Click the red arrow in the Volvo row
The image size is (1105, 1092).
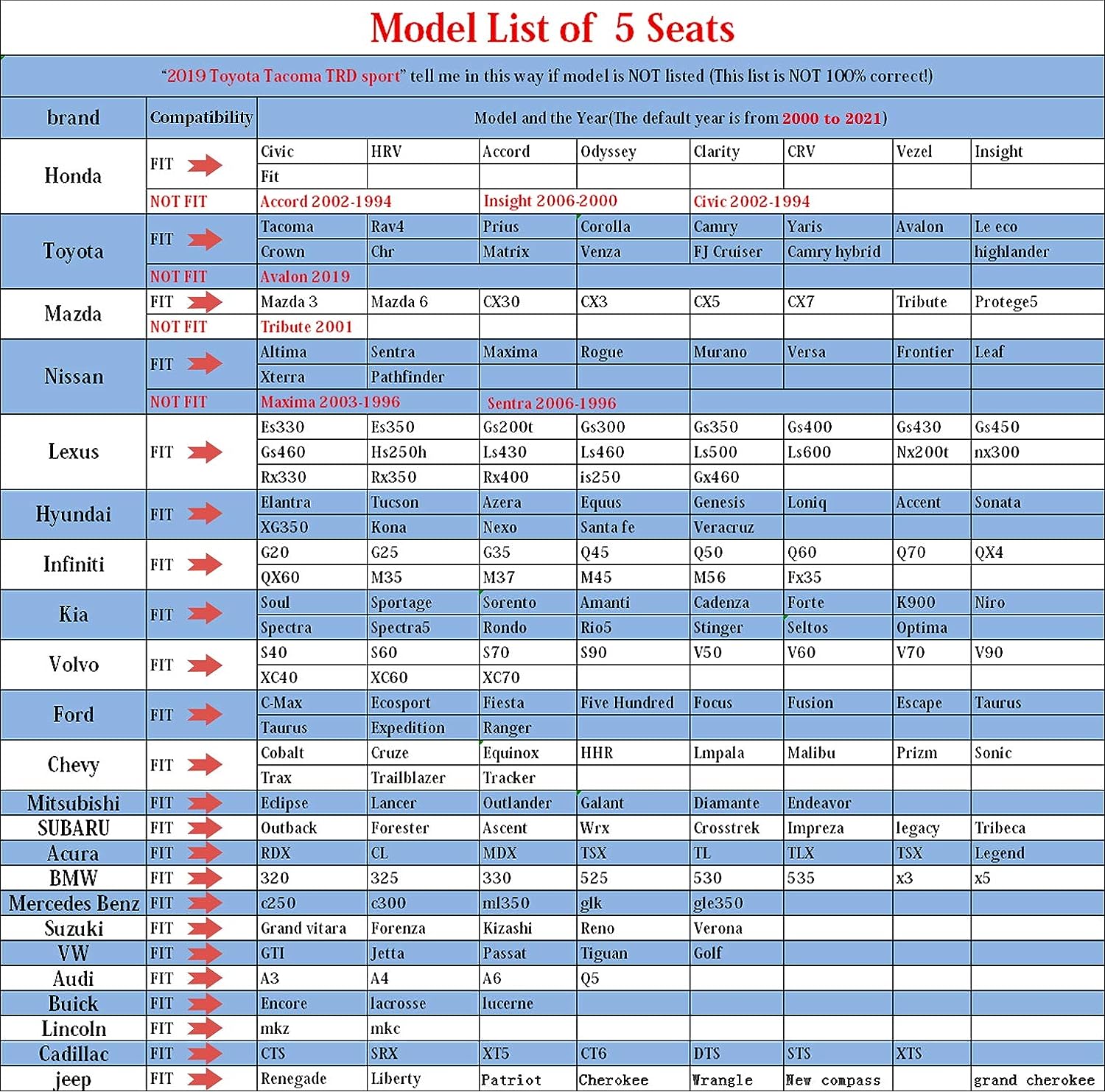(204, 665)
